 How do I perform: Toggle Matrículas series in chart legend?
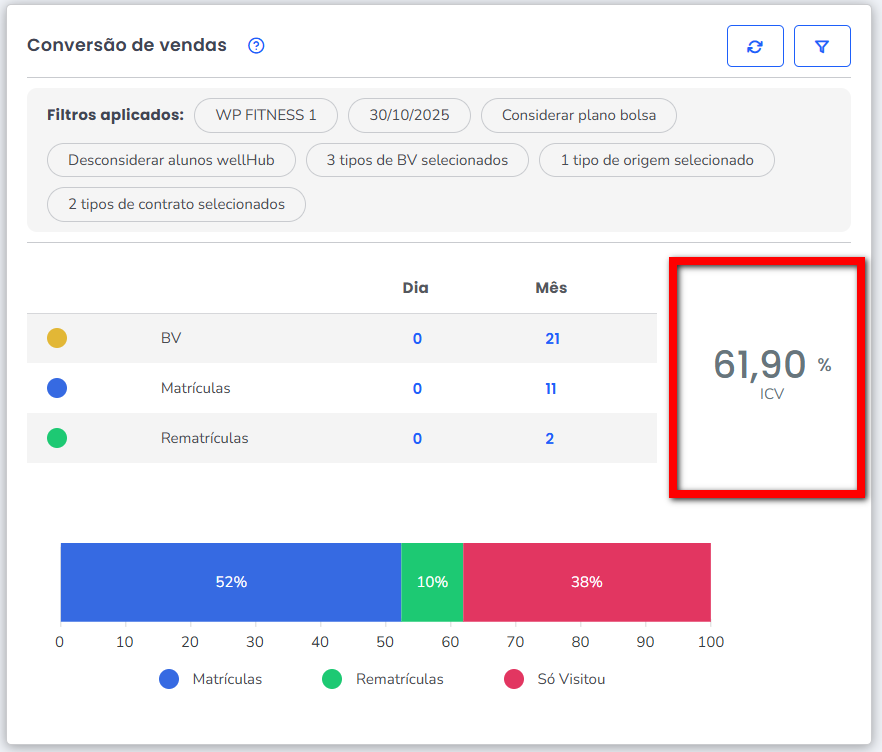coord(211,679)
